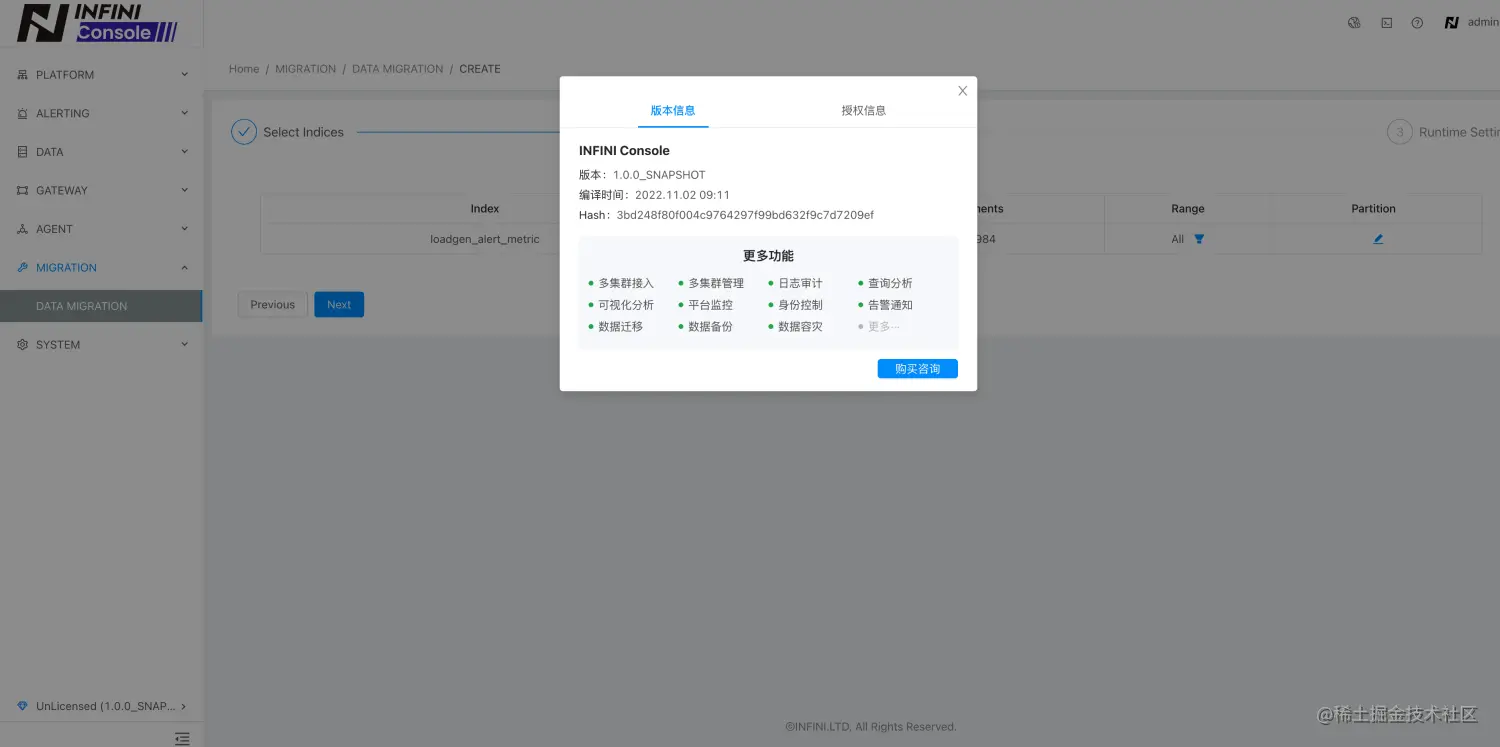The height and width of the screenshot is (747, 1500).
Task: Click the SYSTEM gear icon in sidebar
Action: pos(22,344)
